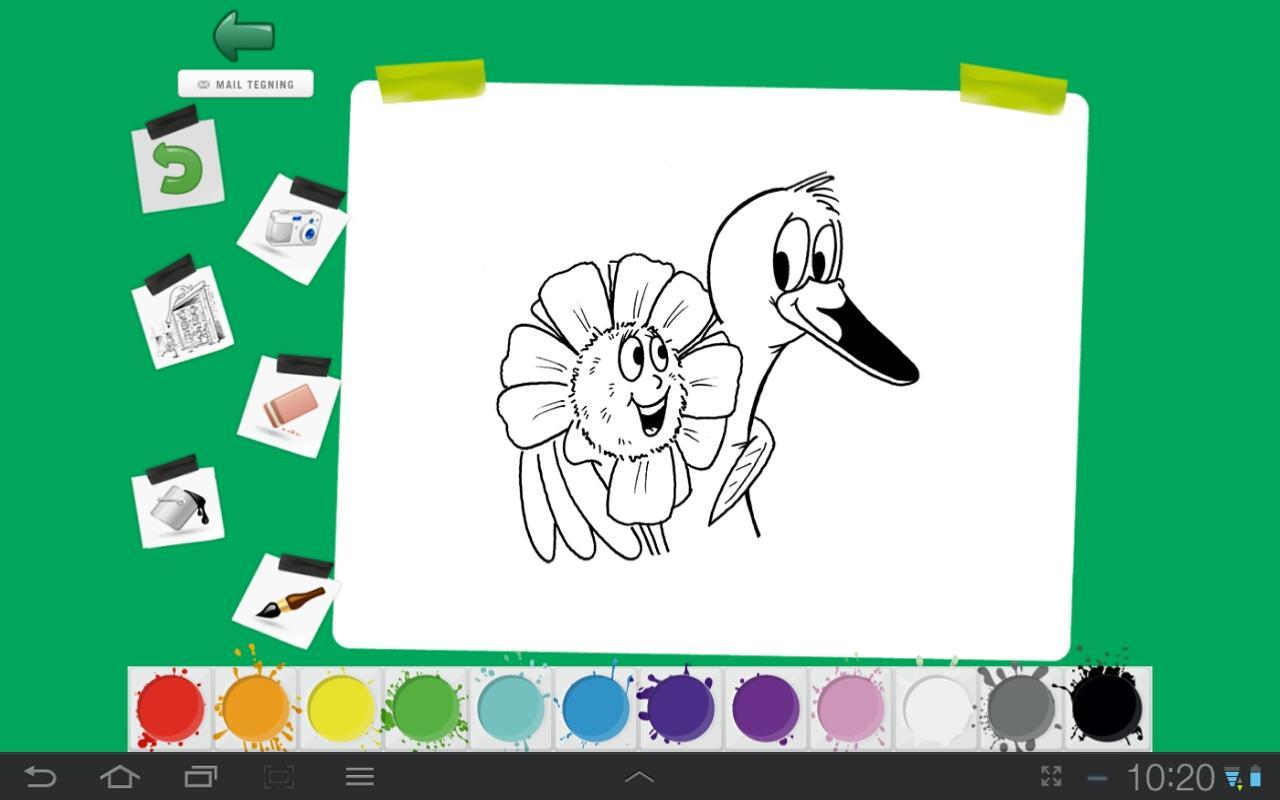Image resolution: width=1280 pixels, height=800 pixels.
Task: Tap the Android home button
Action: (x=120, y=776)
